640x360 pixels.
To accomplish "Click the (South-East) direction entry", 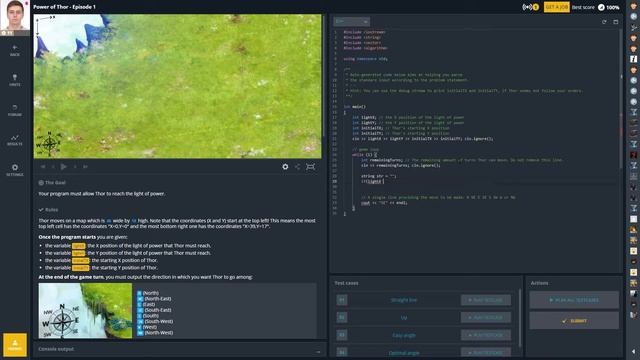I will (154, 310).
